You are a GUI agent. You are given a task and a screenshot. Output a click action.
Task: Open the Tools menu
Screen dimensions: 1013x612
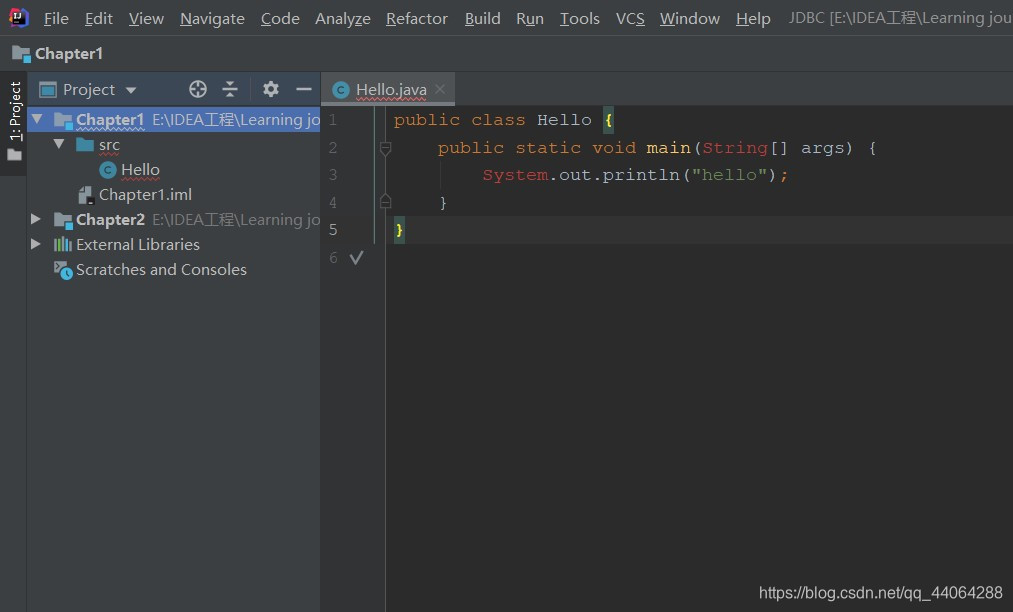click(x=580, y=19)
